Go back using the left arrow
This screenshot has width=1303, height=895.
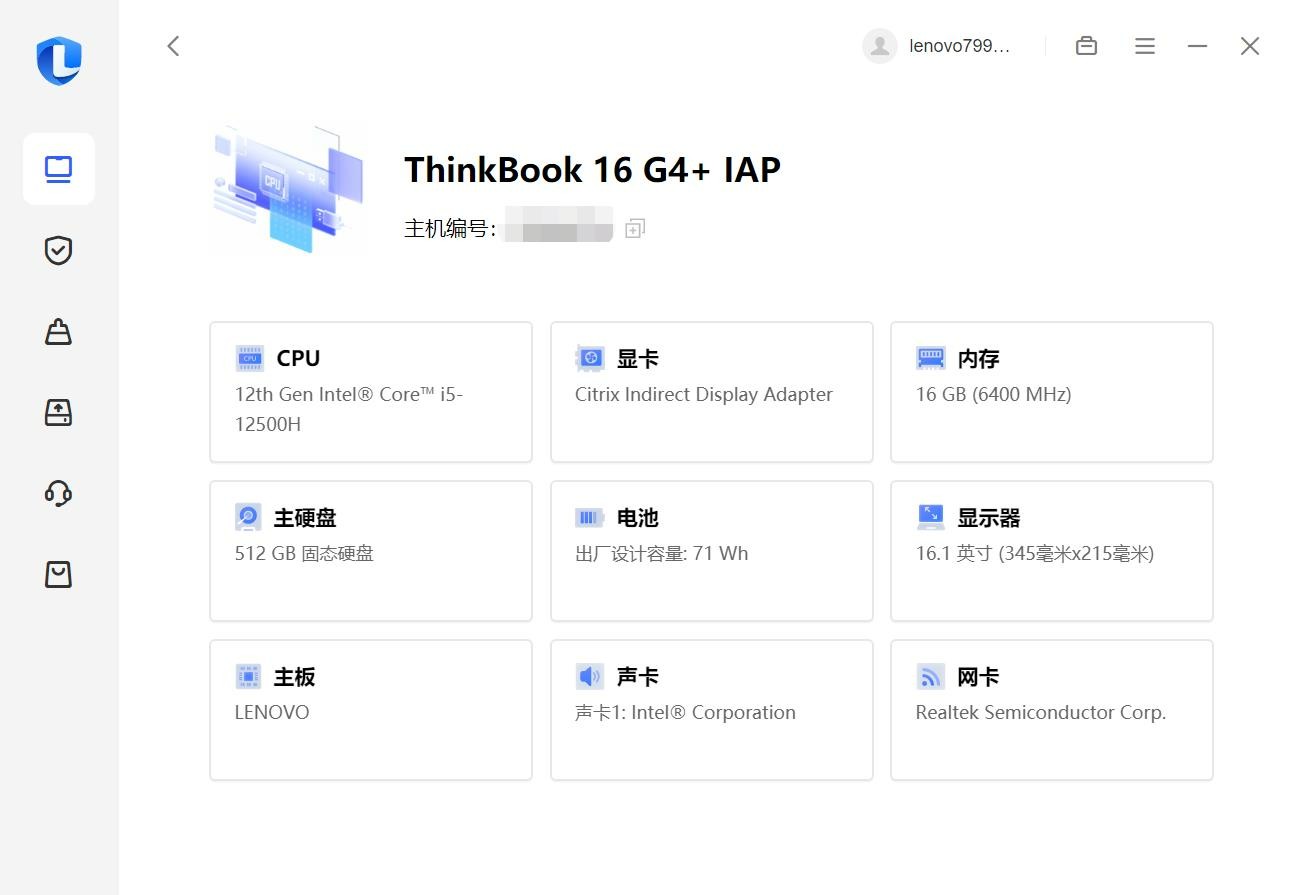coord(173,46)
